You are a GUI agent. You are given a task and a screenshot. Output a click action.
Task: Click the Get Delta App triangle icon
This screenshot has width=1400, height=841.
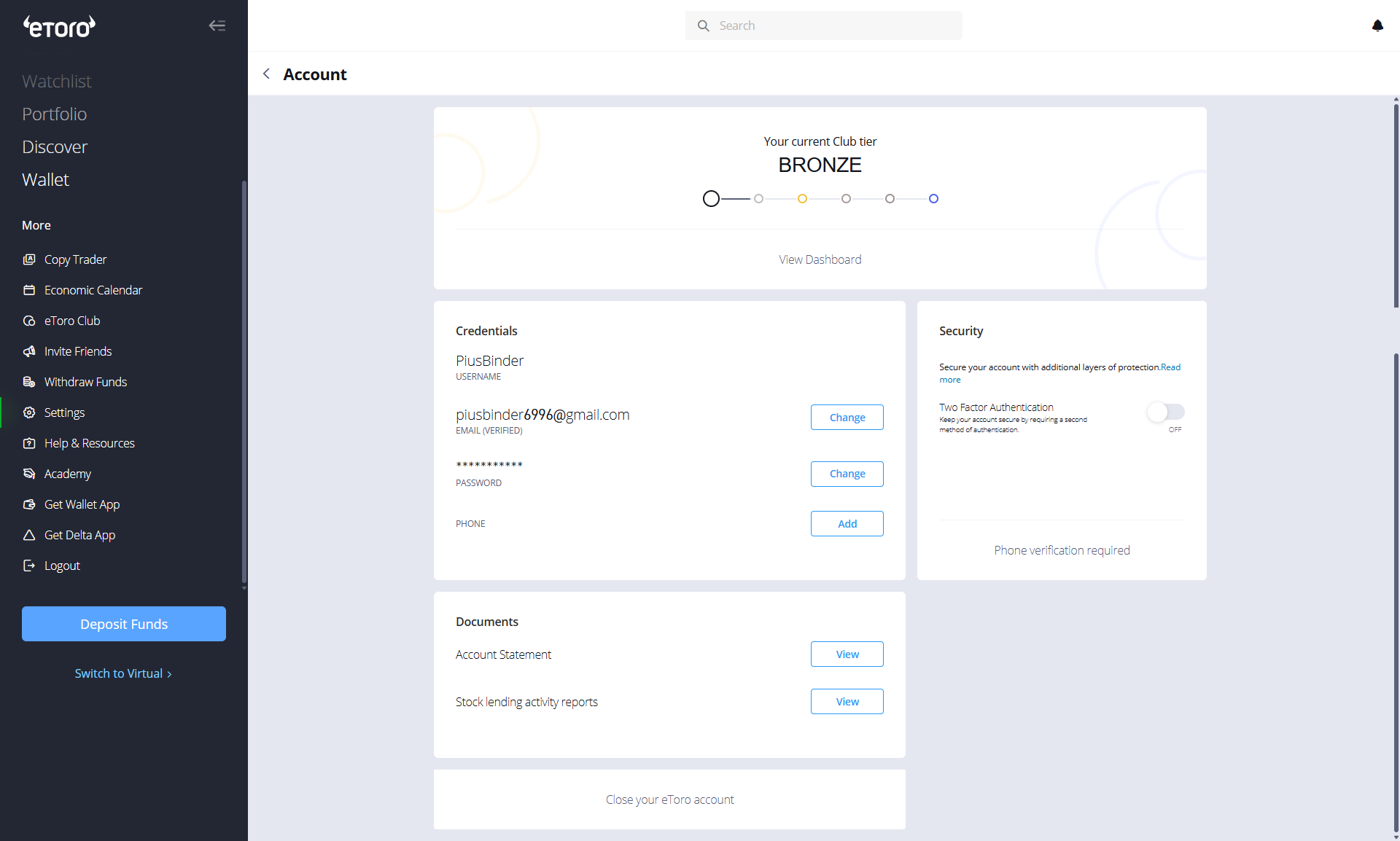(29, 535)
